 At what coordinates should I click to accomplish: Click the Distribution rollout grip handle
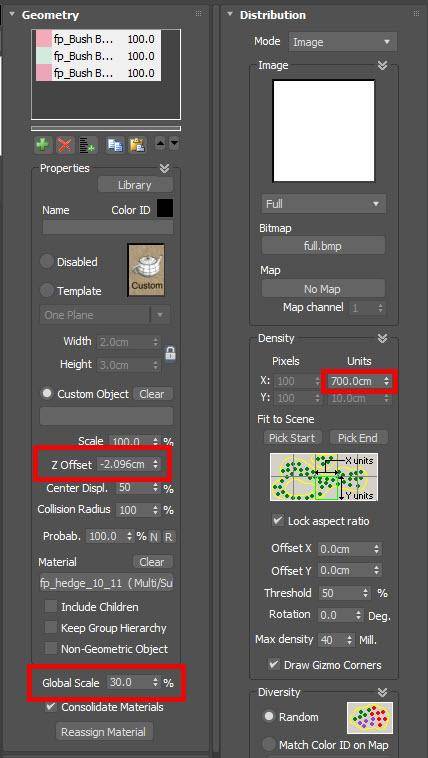coord(417,14)
